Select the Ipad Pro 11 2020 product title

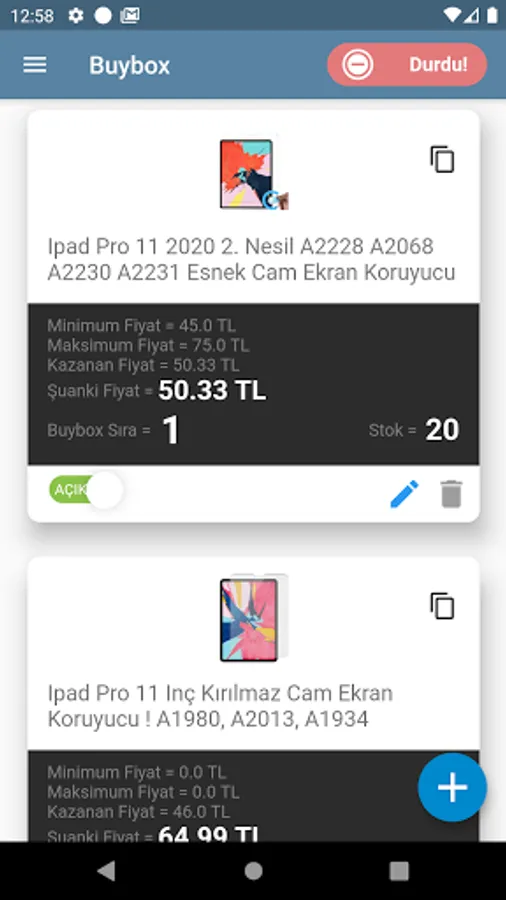(x=251, y=259)
